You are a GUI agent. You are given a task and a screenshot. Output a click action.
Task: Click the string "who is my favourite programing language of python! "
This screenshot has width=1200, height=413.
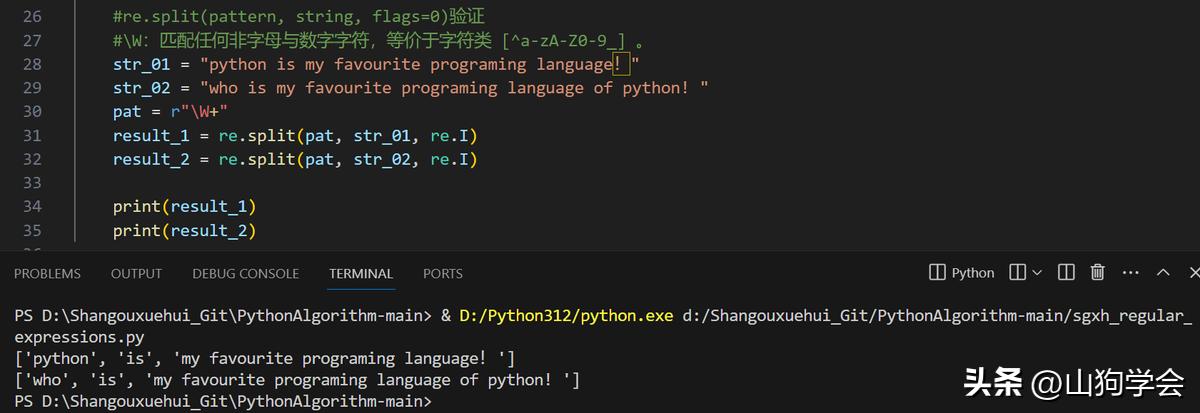pyautogui.click(x=454, y=88)
